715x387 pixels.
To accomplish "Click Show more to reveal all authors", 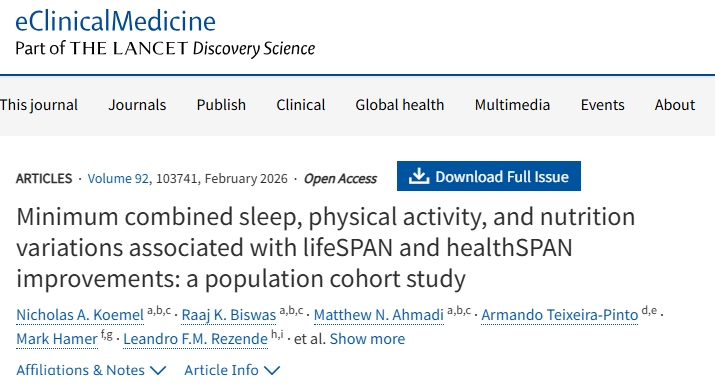I will [367, 339].
